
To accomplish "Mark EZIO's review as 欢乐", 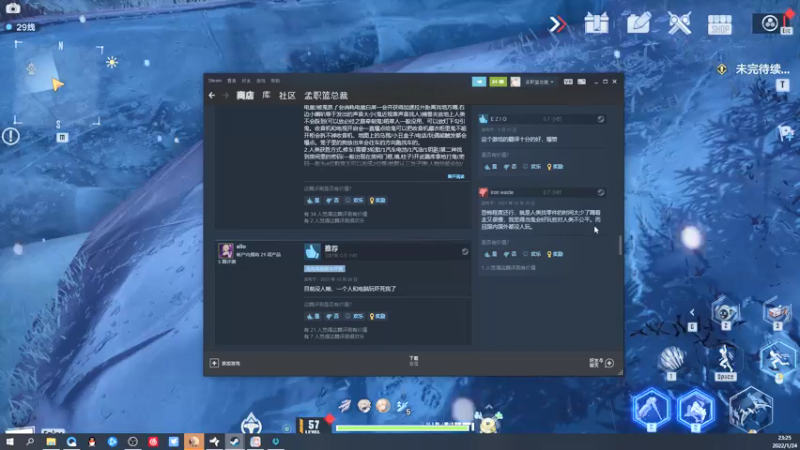I will click(x=532, y=167).
